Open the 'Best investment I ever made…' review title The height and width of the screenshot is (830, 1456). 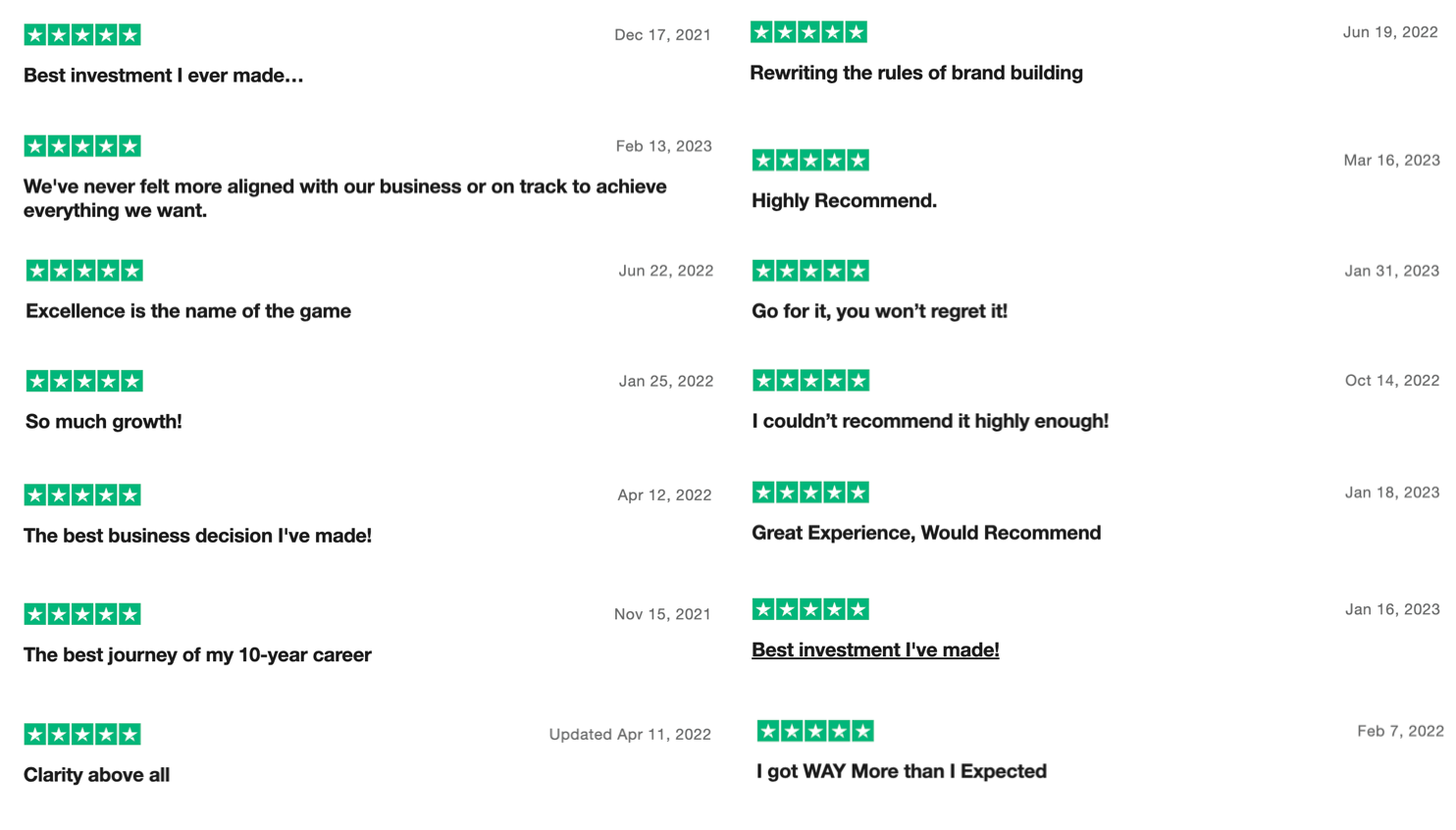coord(164,76)
